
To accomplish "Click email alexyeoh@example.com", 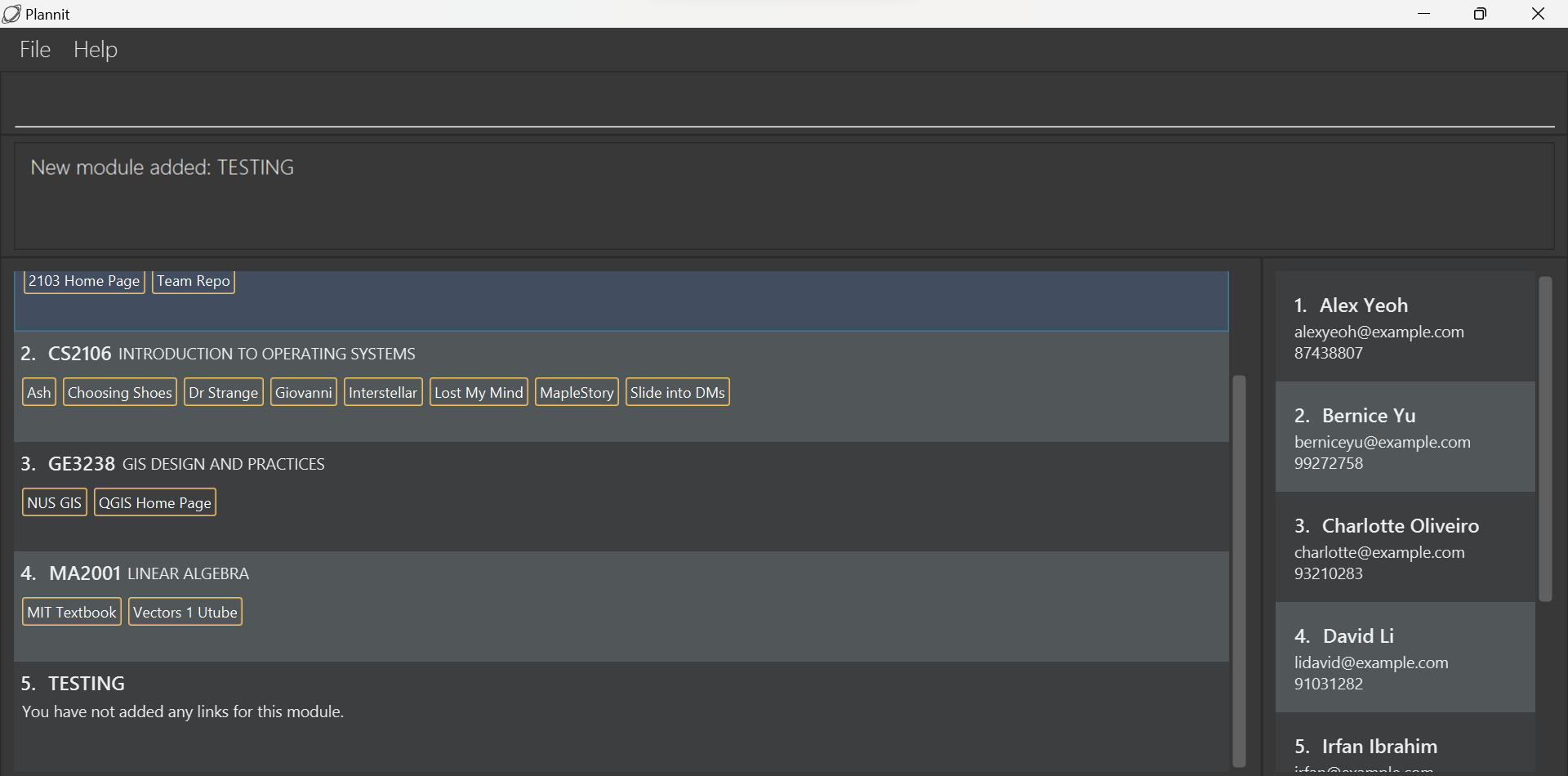I will click(x=1379, y=332).
